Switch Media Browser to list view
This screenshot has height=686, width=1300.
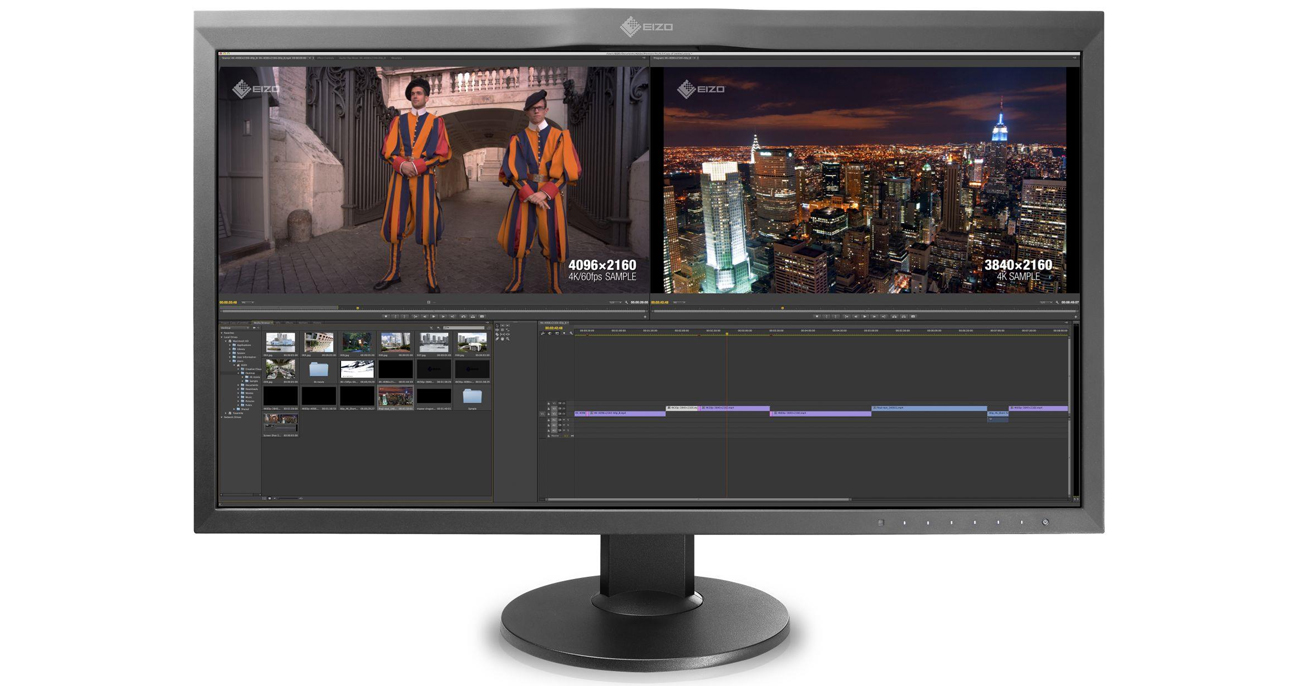pyautogui.click(x=264, y=498)
